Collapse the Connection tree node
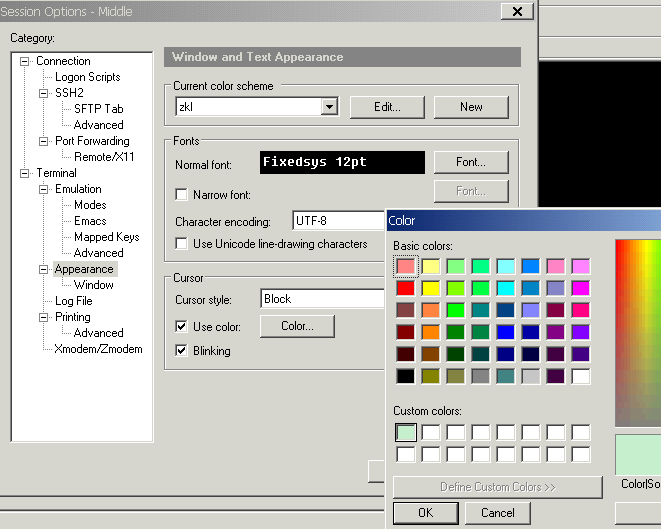 click(24, 62)
